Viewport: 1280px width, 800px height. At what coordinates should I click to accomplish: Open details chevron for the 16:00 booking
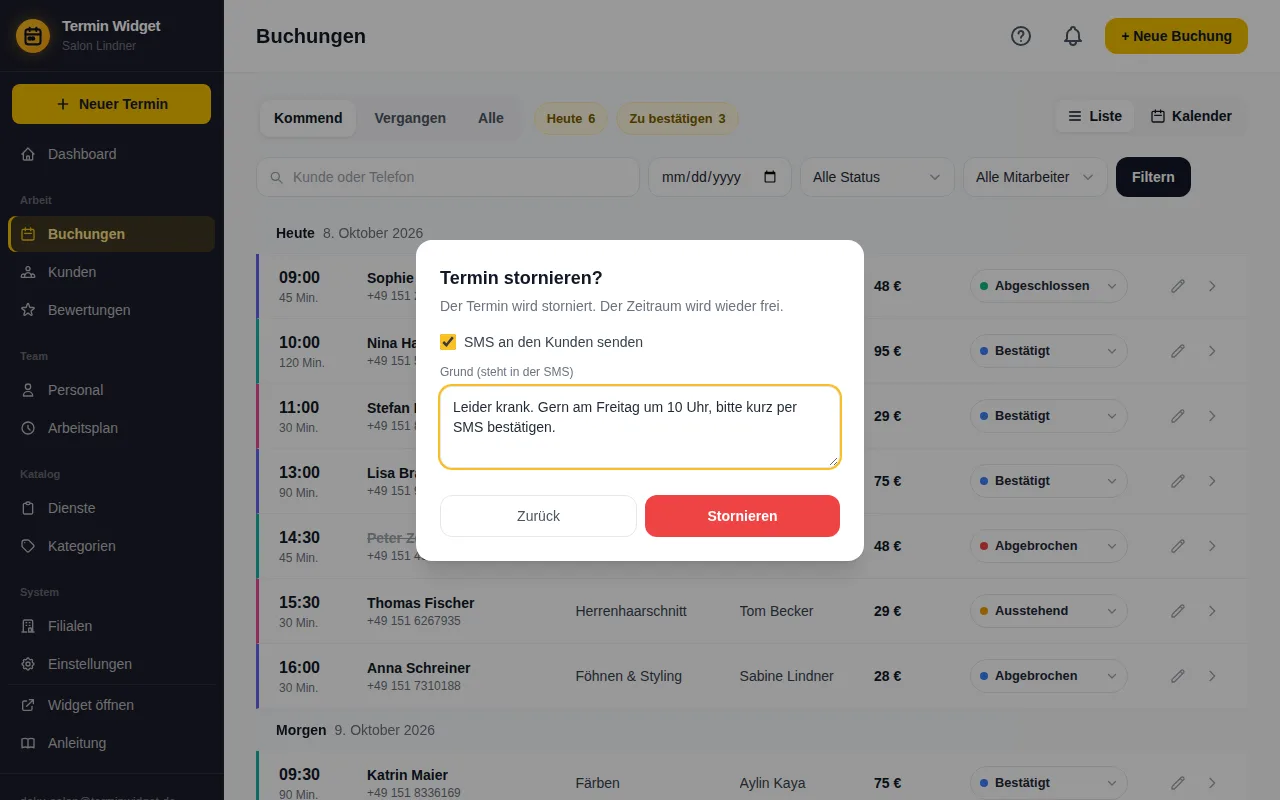(1212, 676)
